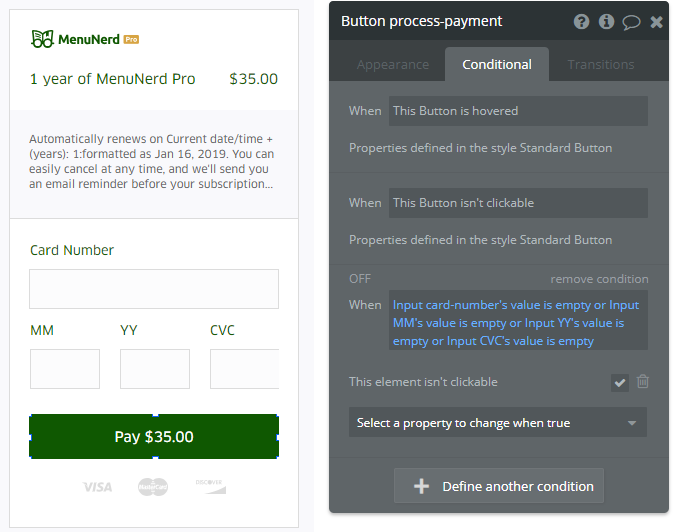Image resolution: width=680 pixels, height=532 pixels.
Task: Select the Conditional tab
Action: (497, 65)
